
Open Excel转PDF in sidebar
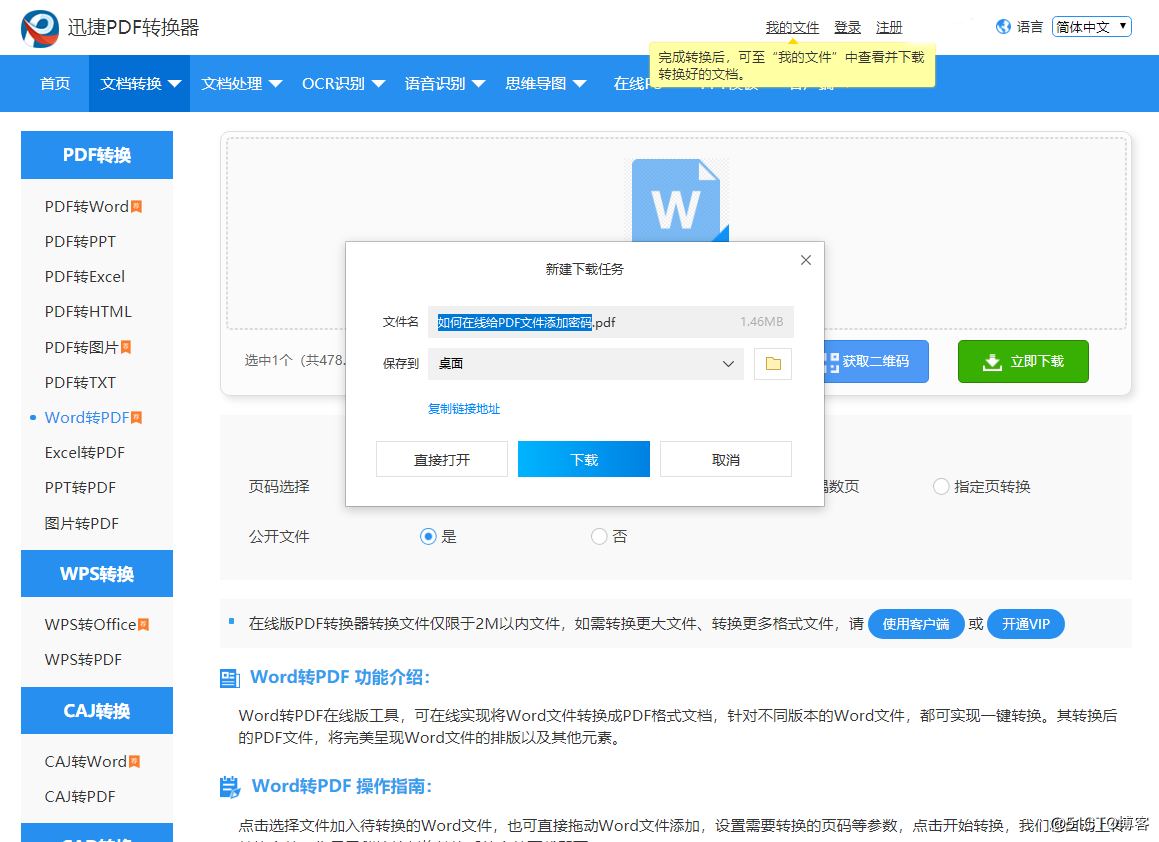[84, 452]
